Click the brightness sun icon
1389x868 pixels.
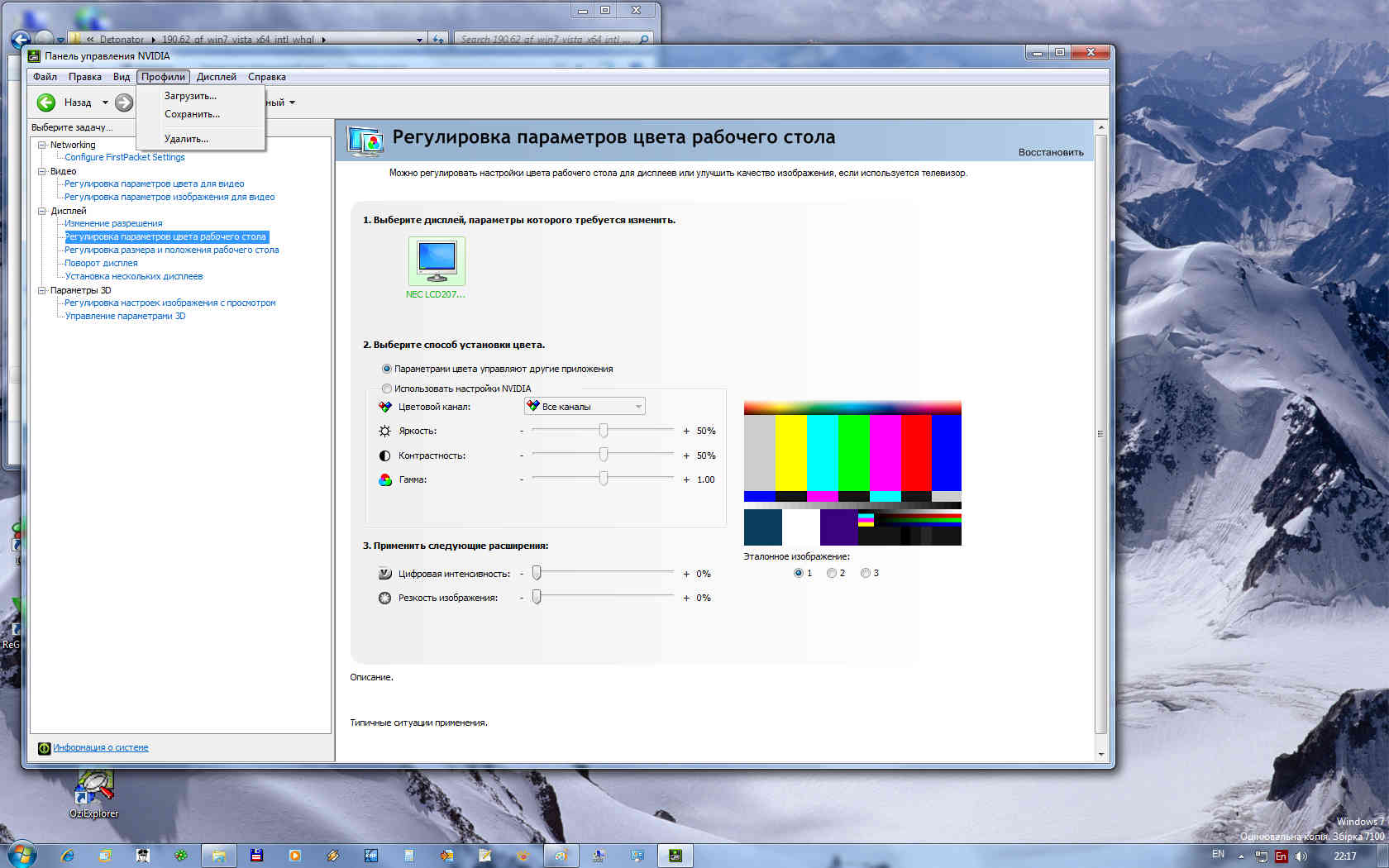pos(384,431)
